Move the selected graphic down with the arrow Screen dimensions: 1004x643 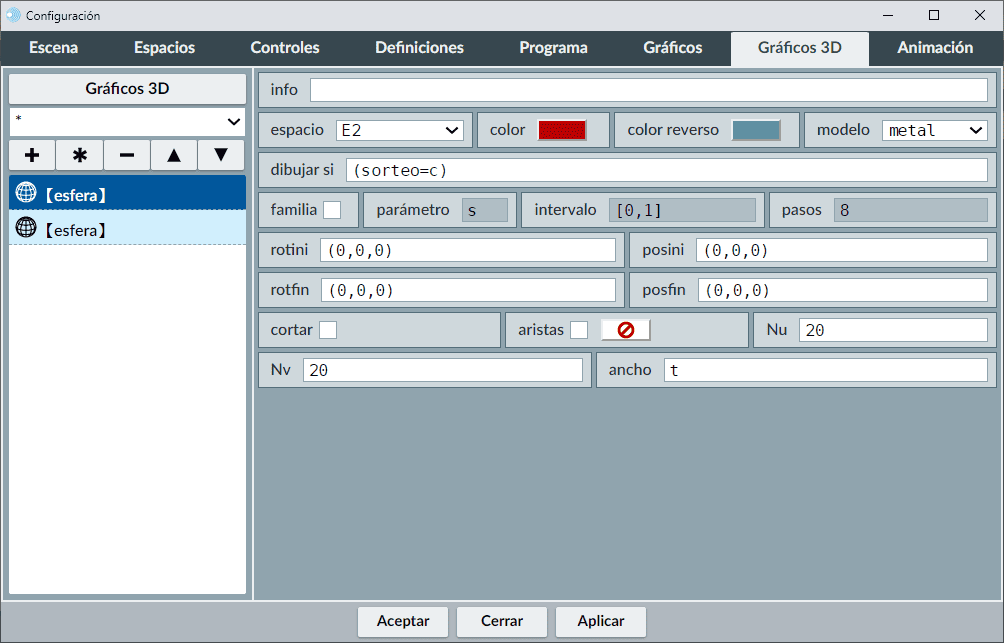coord(221,155)
